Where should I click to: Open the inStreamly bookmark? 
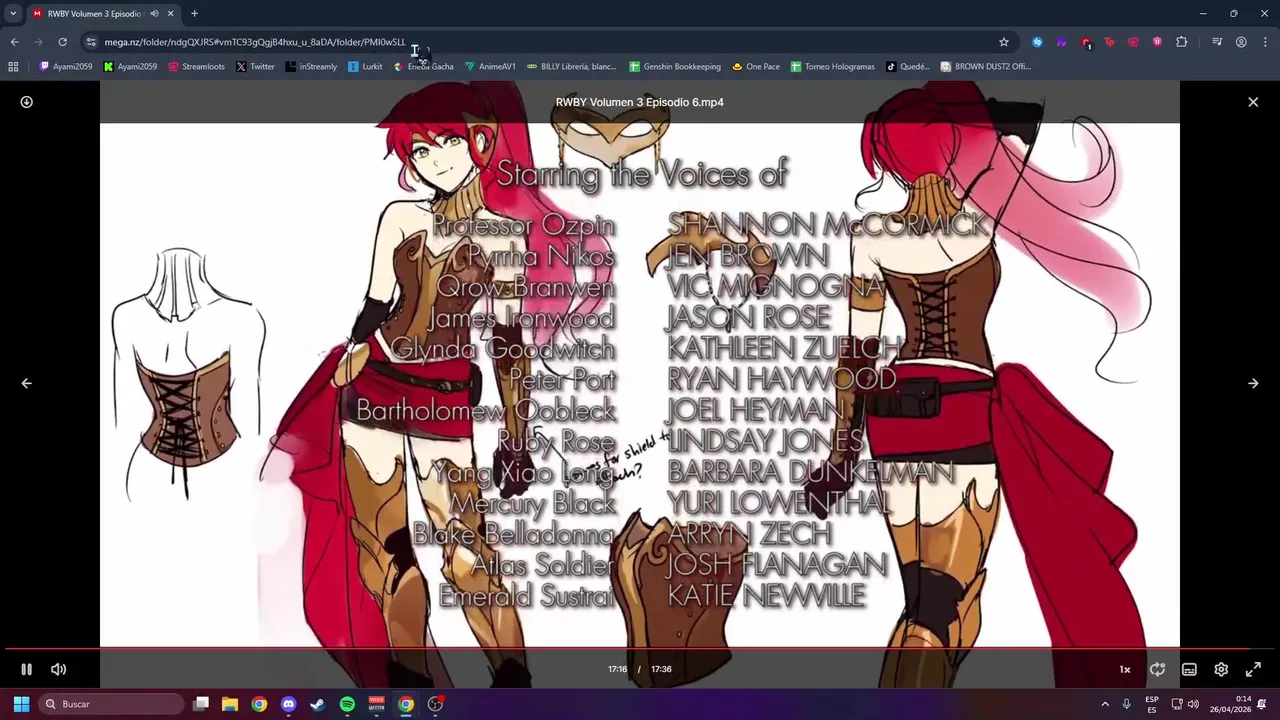pos(311,67)
